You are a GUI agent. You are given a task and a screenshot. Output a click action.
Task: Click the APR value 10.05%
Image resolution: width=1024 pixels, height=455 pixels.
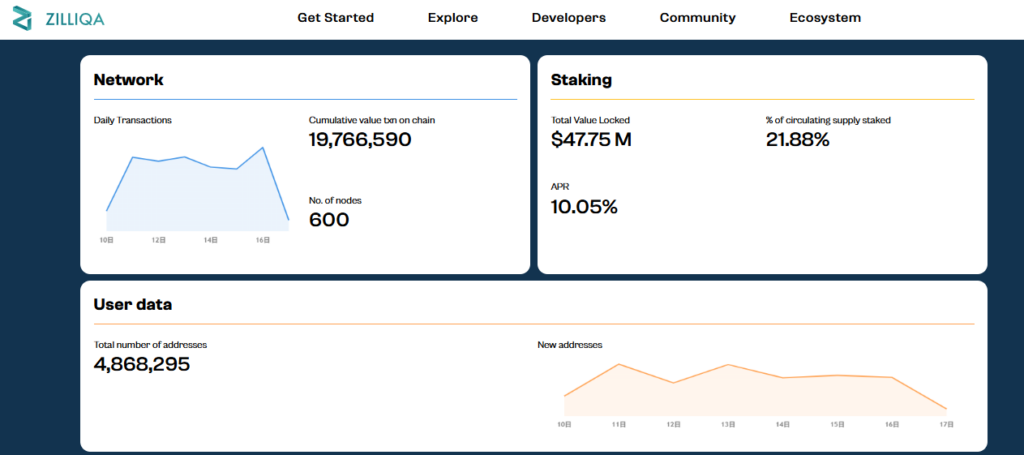(x=584, y=207)
